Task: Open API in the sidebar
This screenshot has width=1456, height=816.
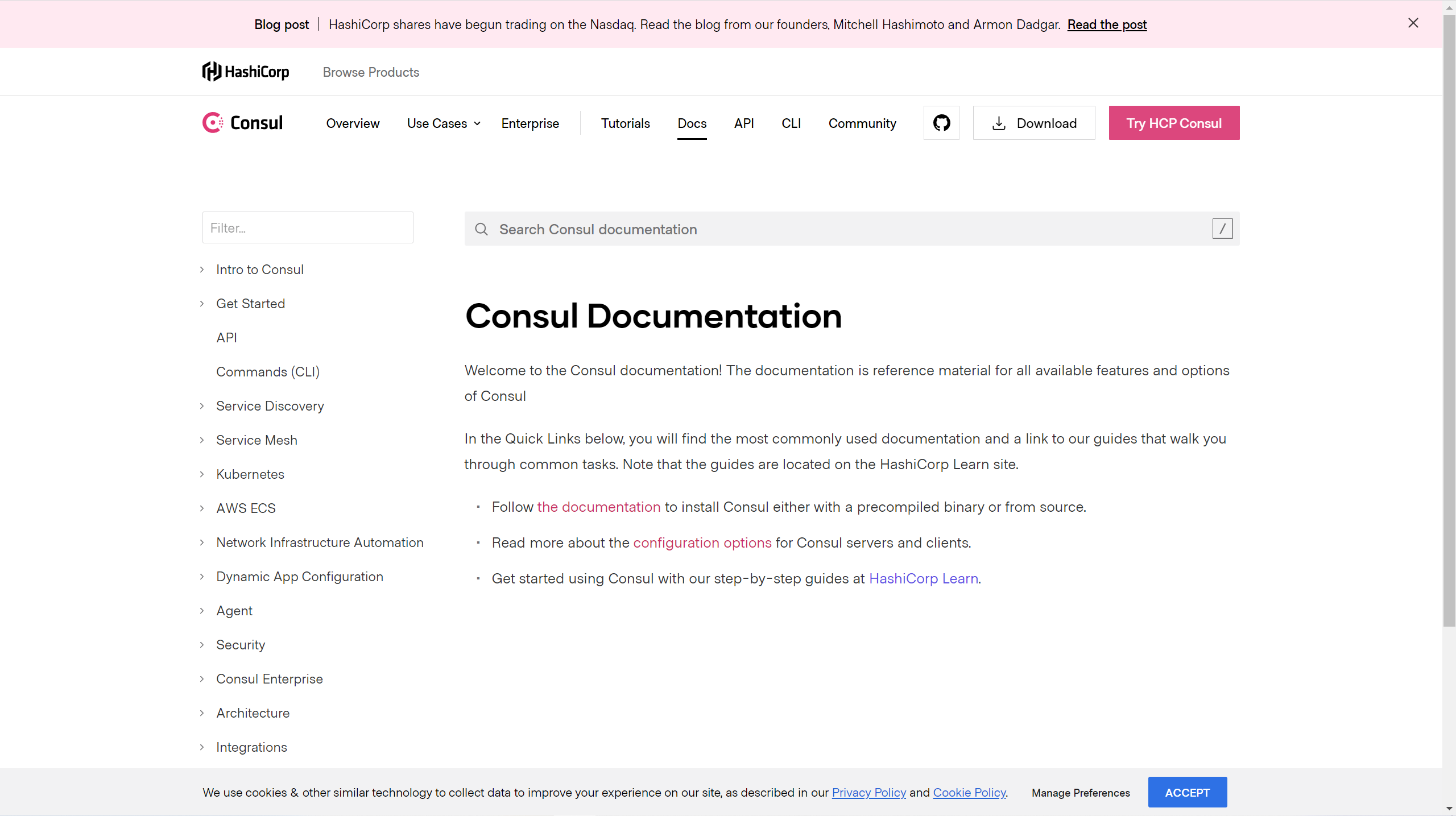Action: point(226,338)
